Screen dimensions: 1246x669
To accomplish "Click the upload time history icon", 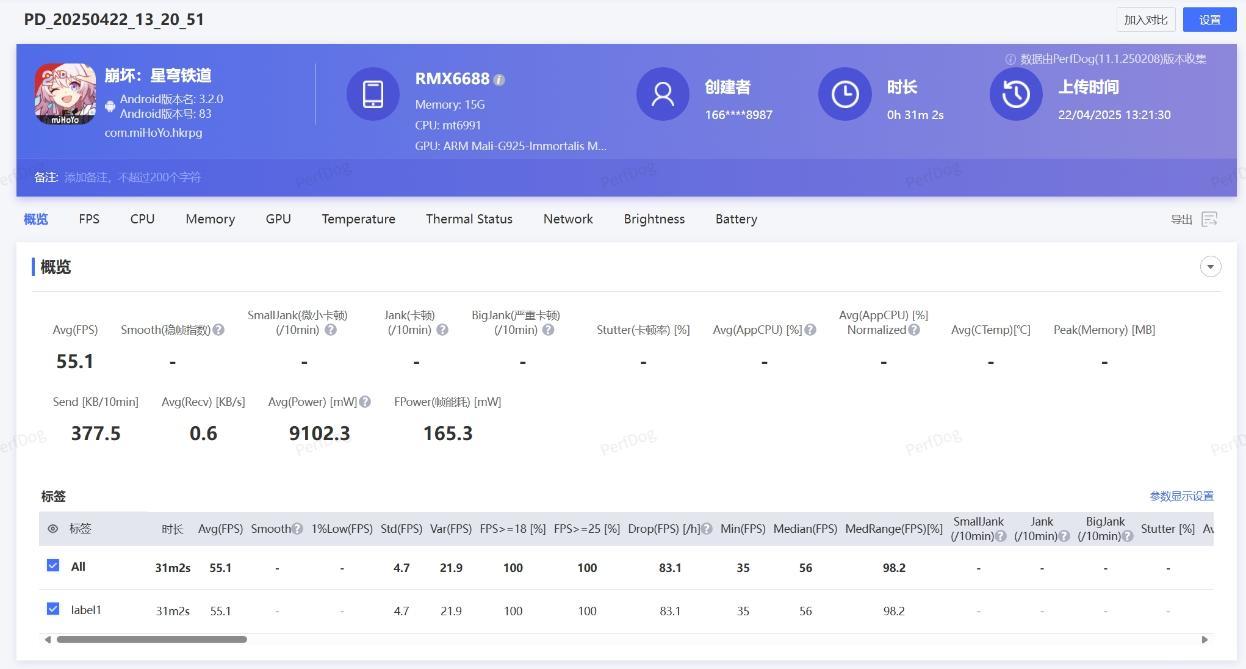I will point(1016,94).
